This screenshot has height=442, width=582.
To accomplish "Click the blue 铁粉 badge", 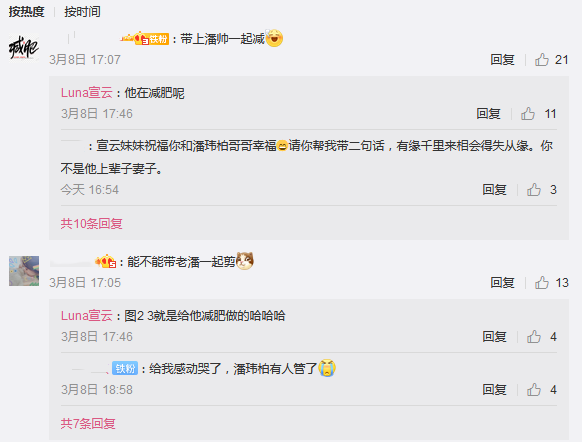I will coord(125,368).
